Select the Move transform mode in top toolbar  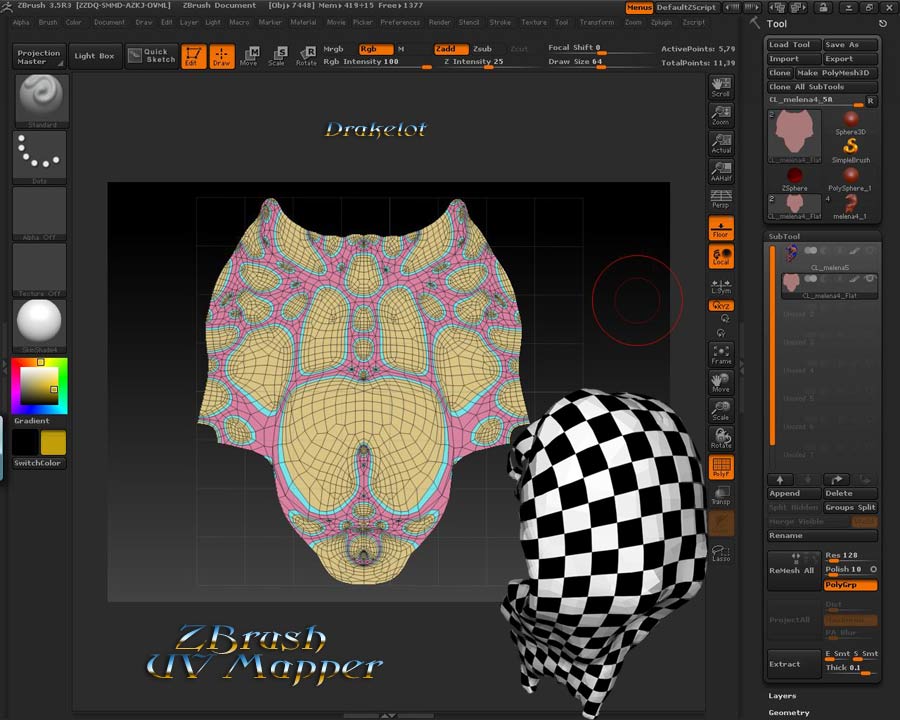tap(250, 56)
